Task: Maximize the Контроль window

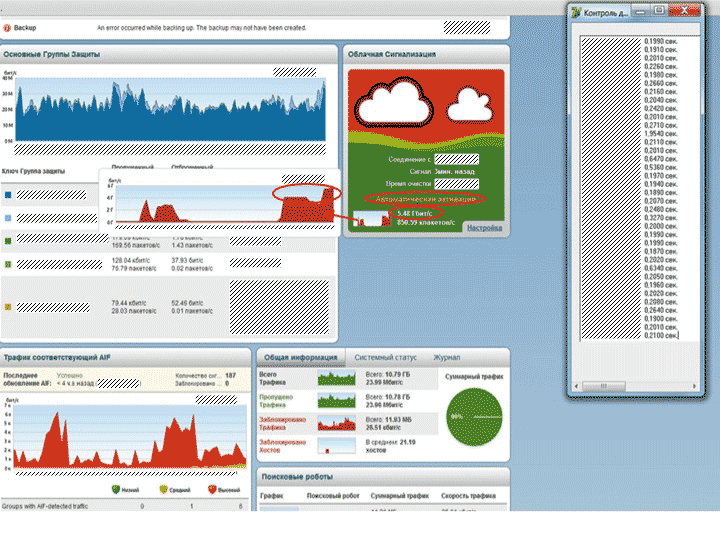Action: (658, 11)
